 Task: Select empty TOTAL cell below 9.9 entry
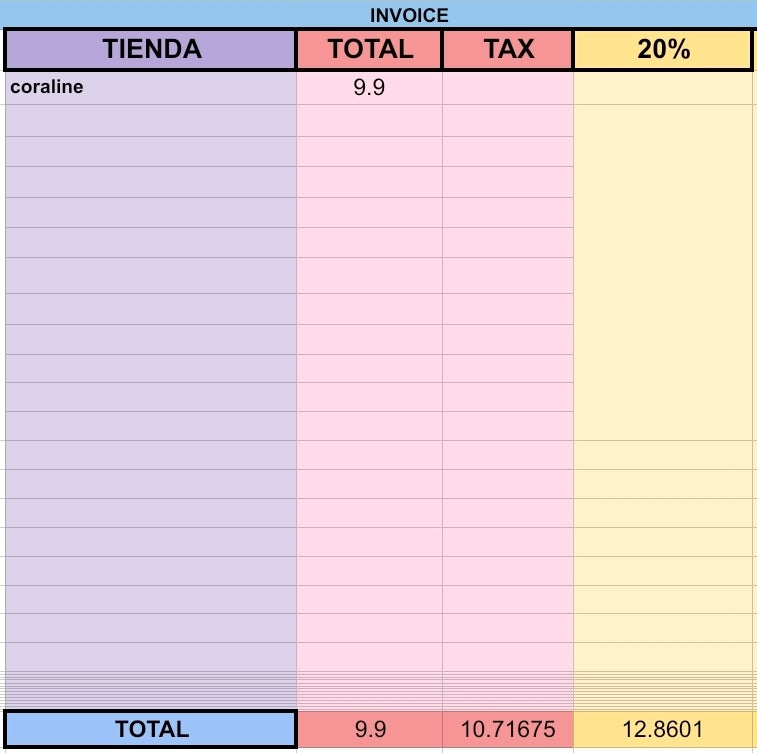point(369,121)
